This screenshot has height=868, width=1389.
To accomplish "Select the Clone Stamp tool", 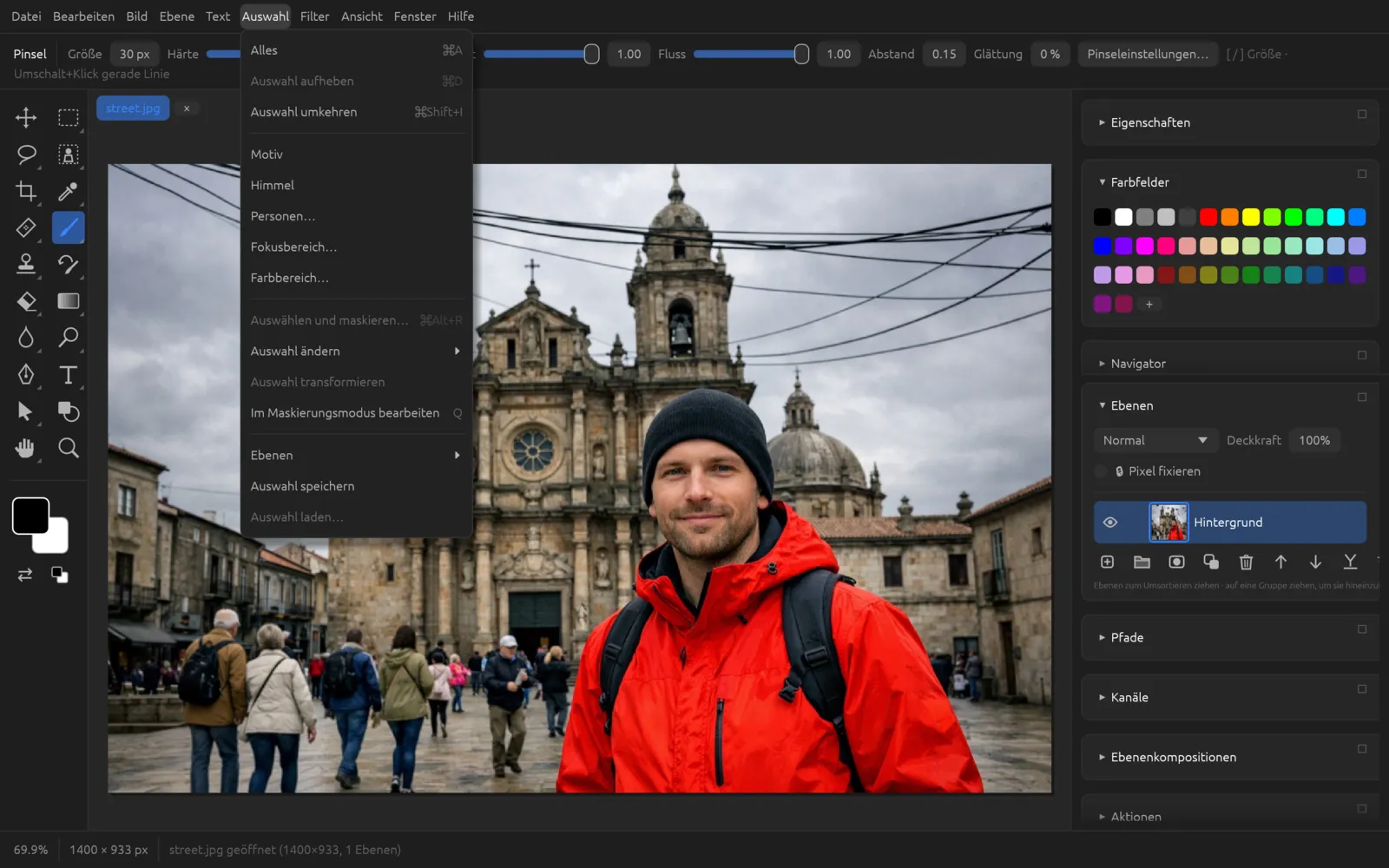I will coord(26,264).
